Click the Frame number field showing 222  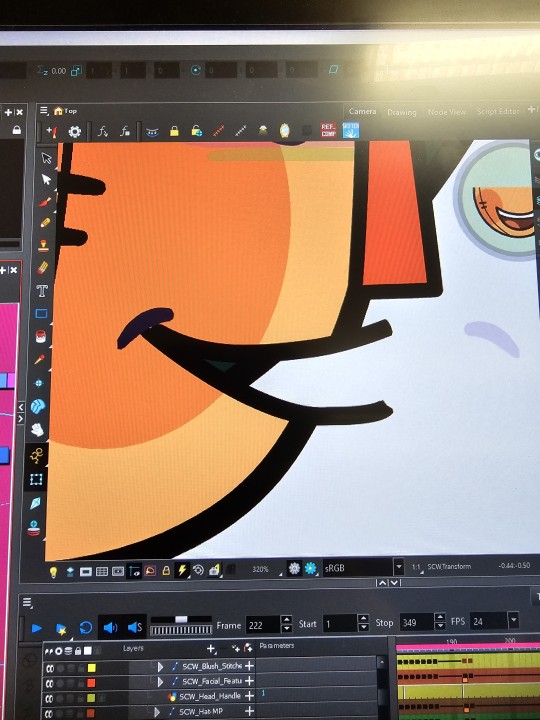point(263,625)
